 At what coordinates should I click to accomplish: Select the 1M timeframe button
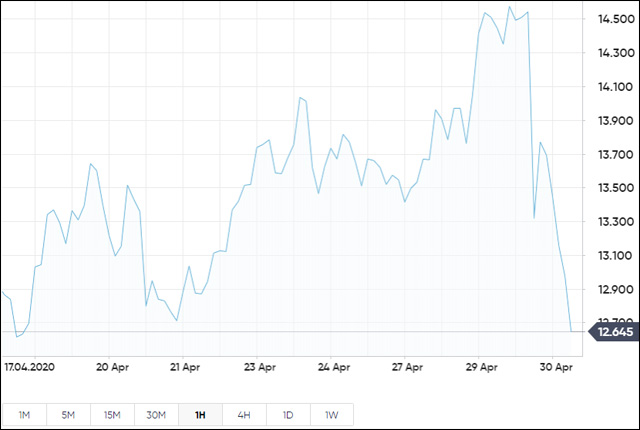(24, 414)
